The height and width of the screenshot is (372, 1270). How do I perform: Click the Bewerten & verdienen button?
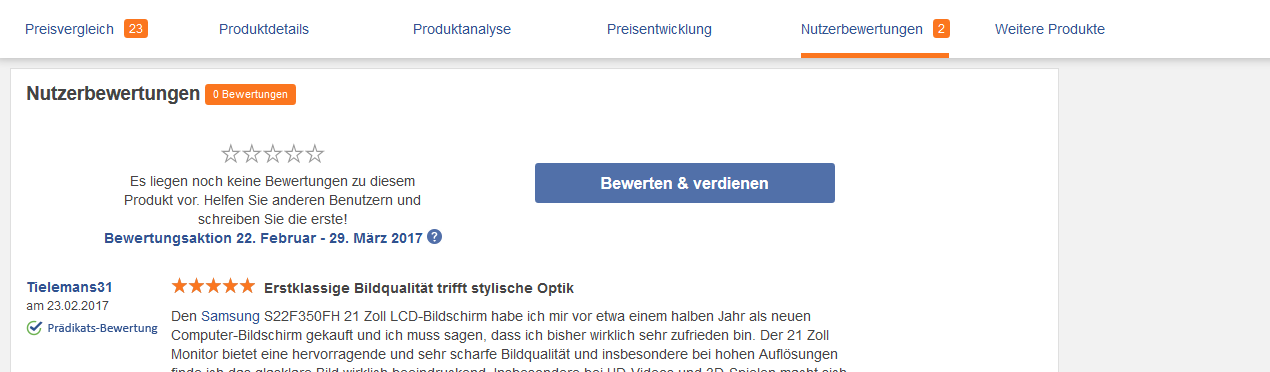(x=685, y=183)
